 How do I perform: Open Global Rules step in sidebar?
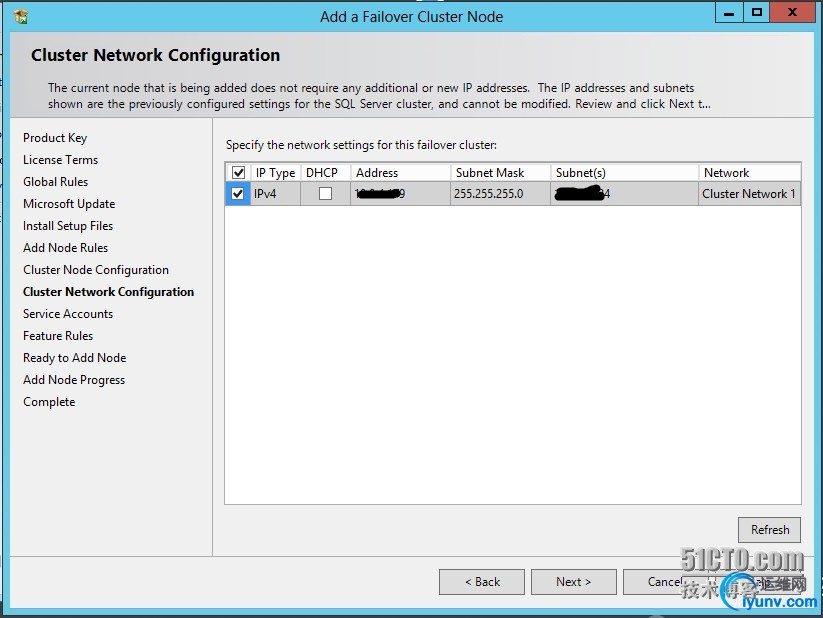click(x=56, y=182)
